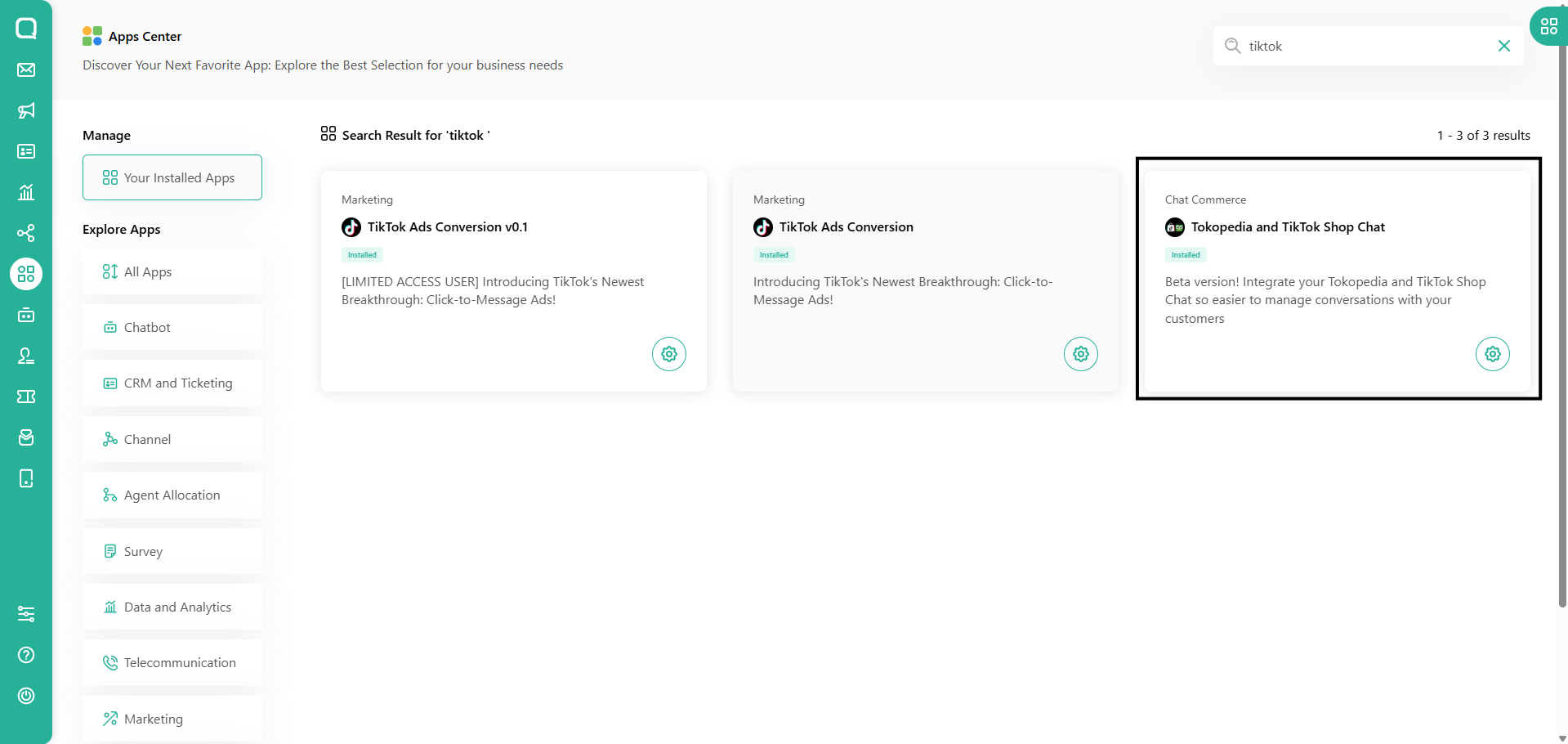Viewport: 1568px width, 744px height.
Task: Open the help question mark icon
Action: click(x=26, y=655)
